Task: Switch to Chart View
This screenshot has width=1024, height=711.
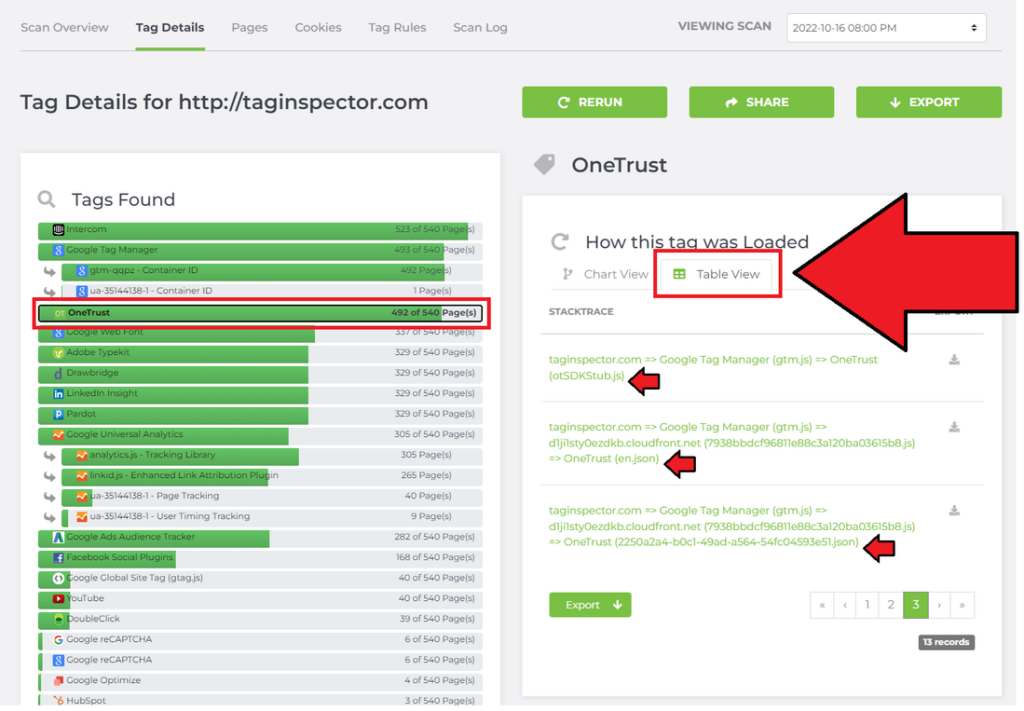Action: [x=605, y=274]
